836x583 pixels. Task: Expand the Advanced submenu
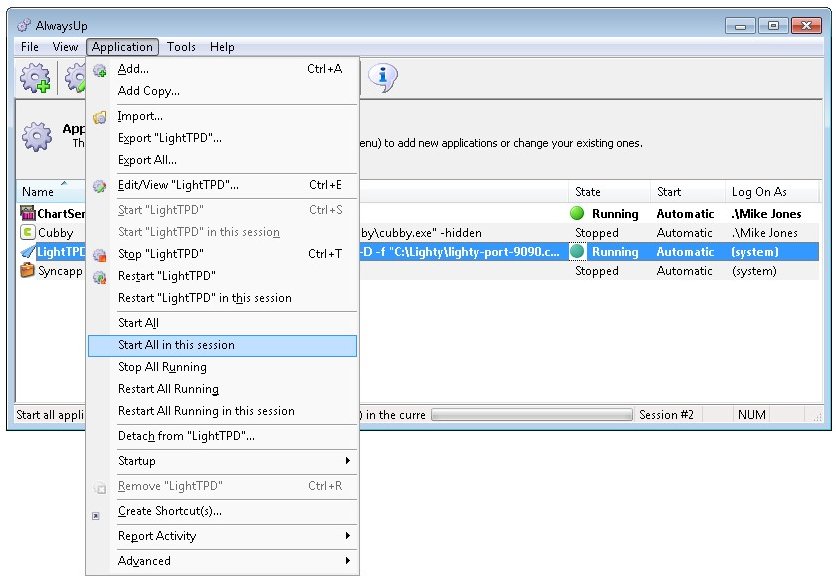pos(222,561)
